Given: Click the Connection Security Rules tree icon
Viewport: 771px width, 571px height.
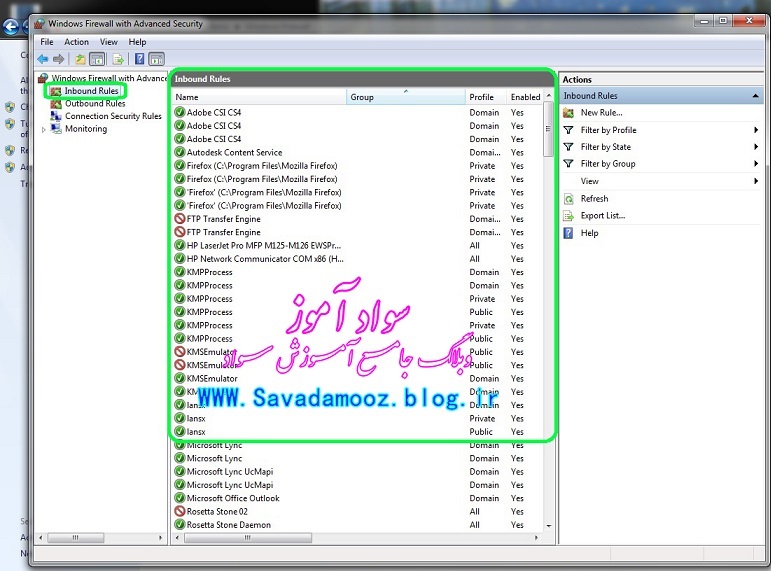Looking at the screenshot, I should coord(56,116).
